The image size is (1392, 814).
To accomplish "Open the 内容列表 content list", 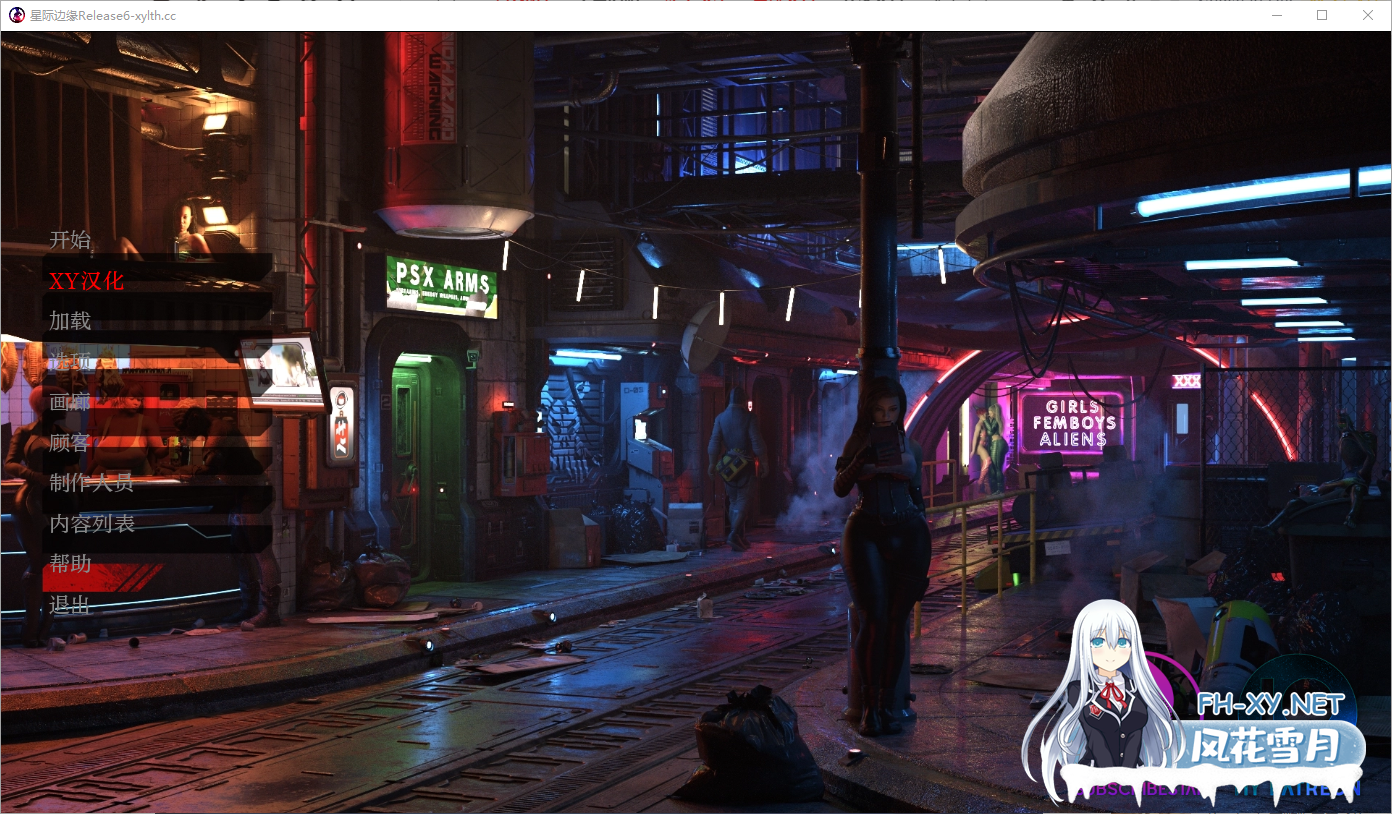I will pyautogui.click(x=89, y=523).
